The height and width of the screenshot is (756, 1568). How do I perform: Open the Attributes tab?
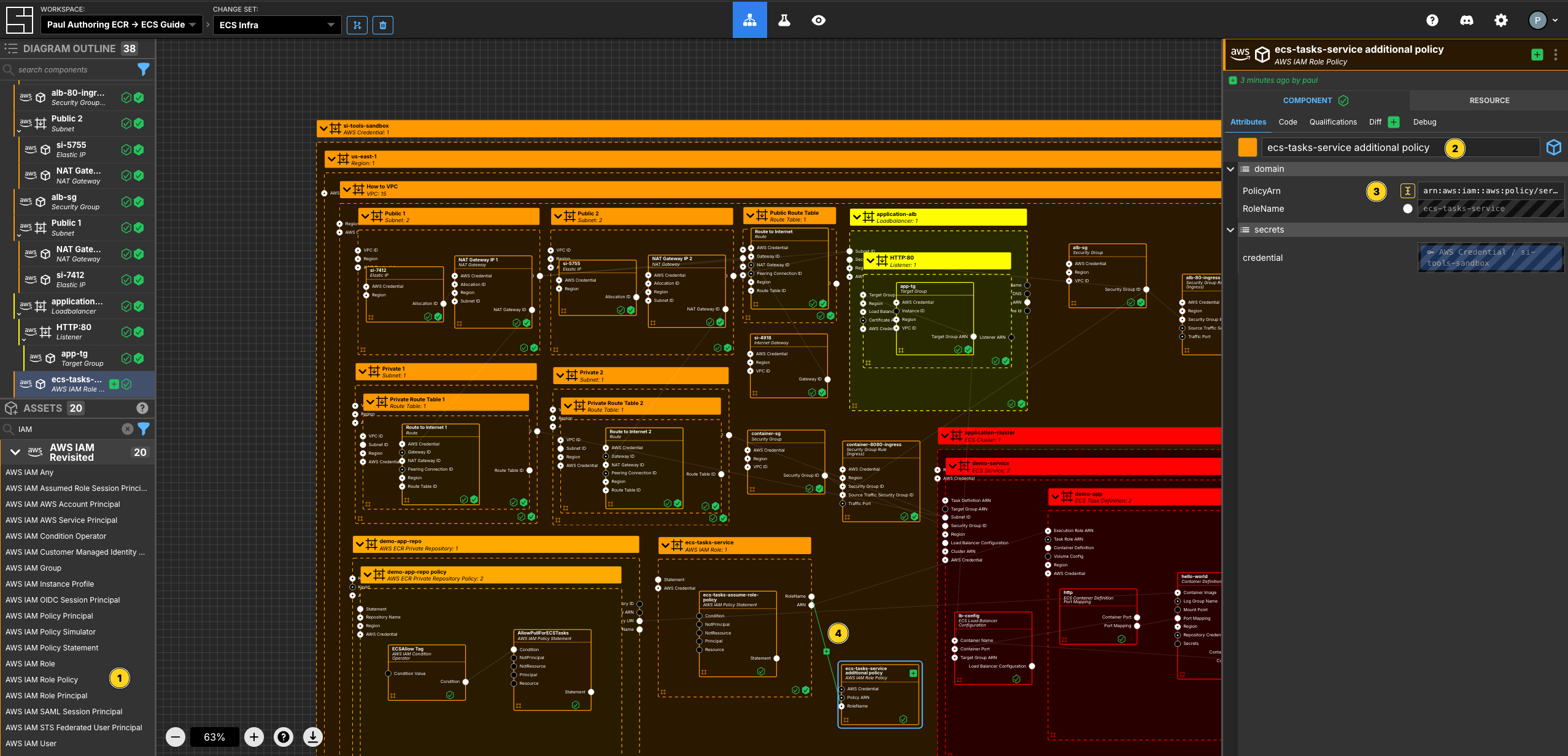tap(1248, 122)
